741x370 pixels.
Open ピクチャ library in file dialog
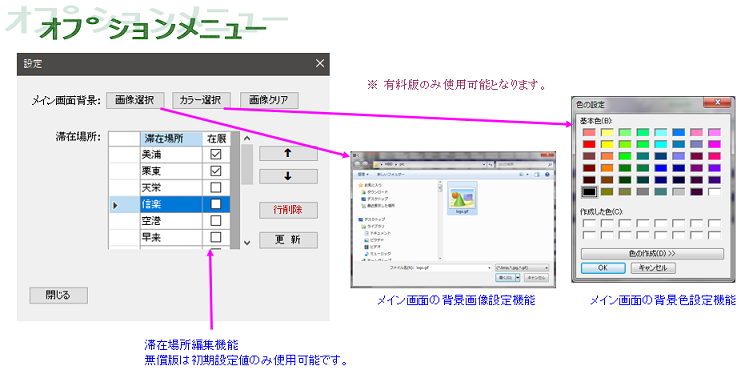374,240
